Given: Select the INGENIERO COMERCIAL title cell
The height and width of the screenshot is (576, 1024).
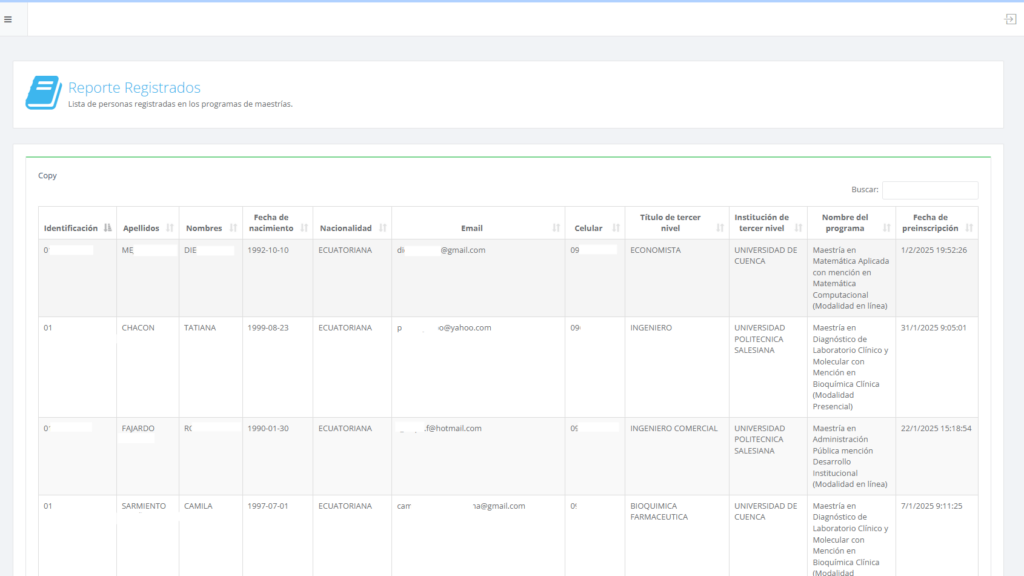Looking at the screenshot, I should pyautogui.click(x=673, y=428).
